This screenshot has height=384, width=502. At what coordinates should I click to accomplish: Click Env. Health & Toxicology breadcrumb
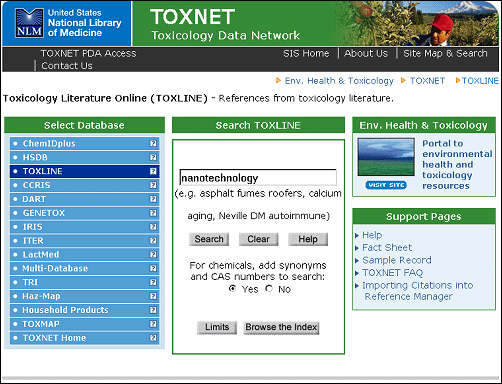pos(339,81)
